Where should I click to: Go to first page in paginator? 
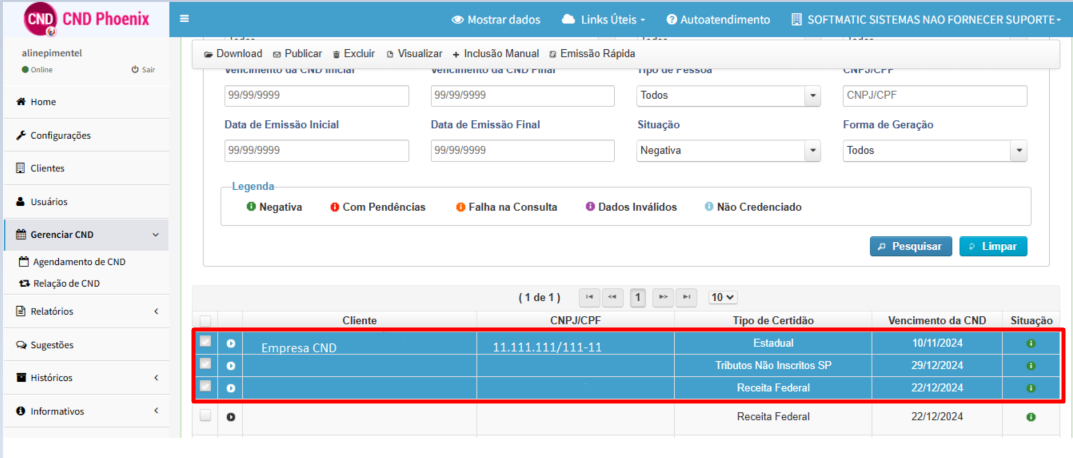(589, 297)
